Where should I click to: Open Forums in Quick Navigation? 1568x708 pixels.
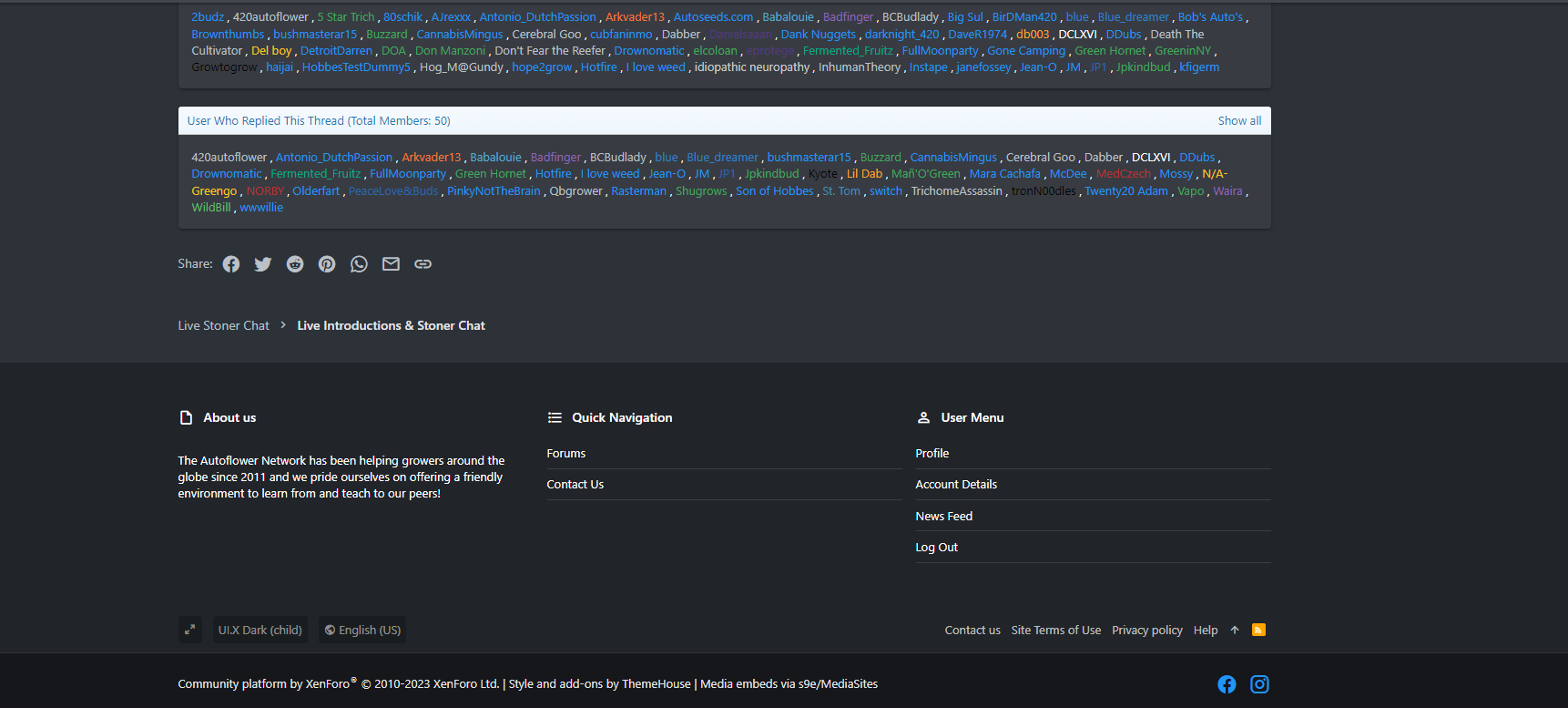pyautogui.click(x=566, y=453)
